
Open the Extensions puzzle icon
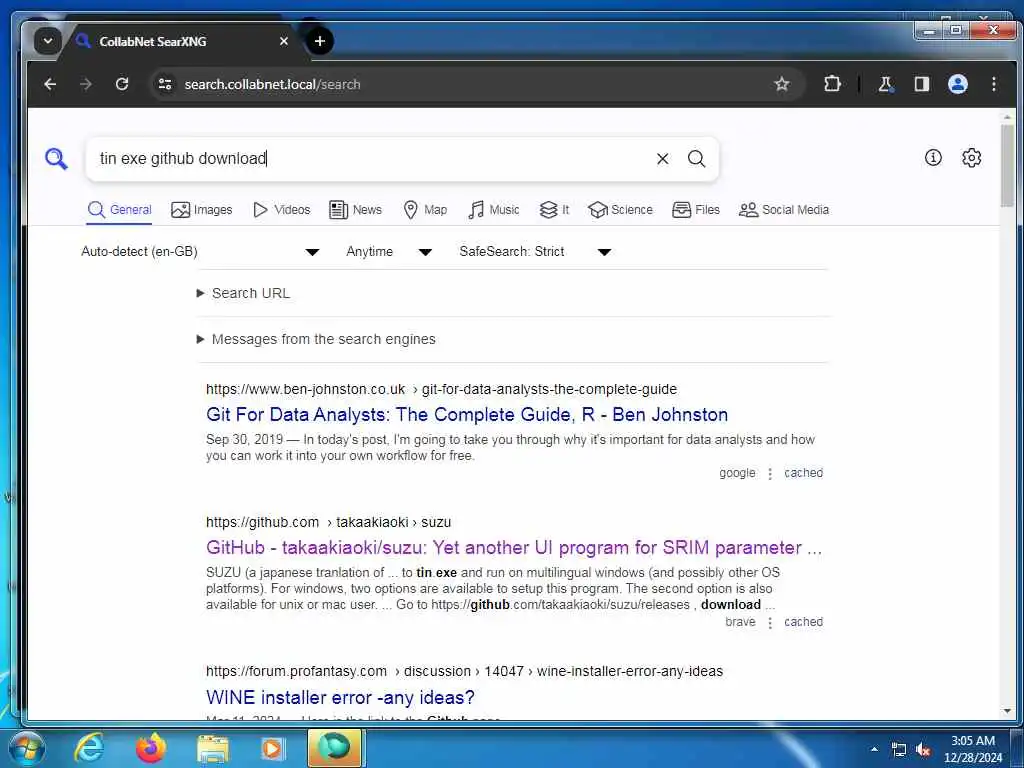pyautogui.click(x=832, y=84)
